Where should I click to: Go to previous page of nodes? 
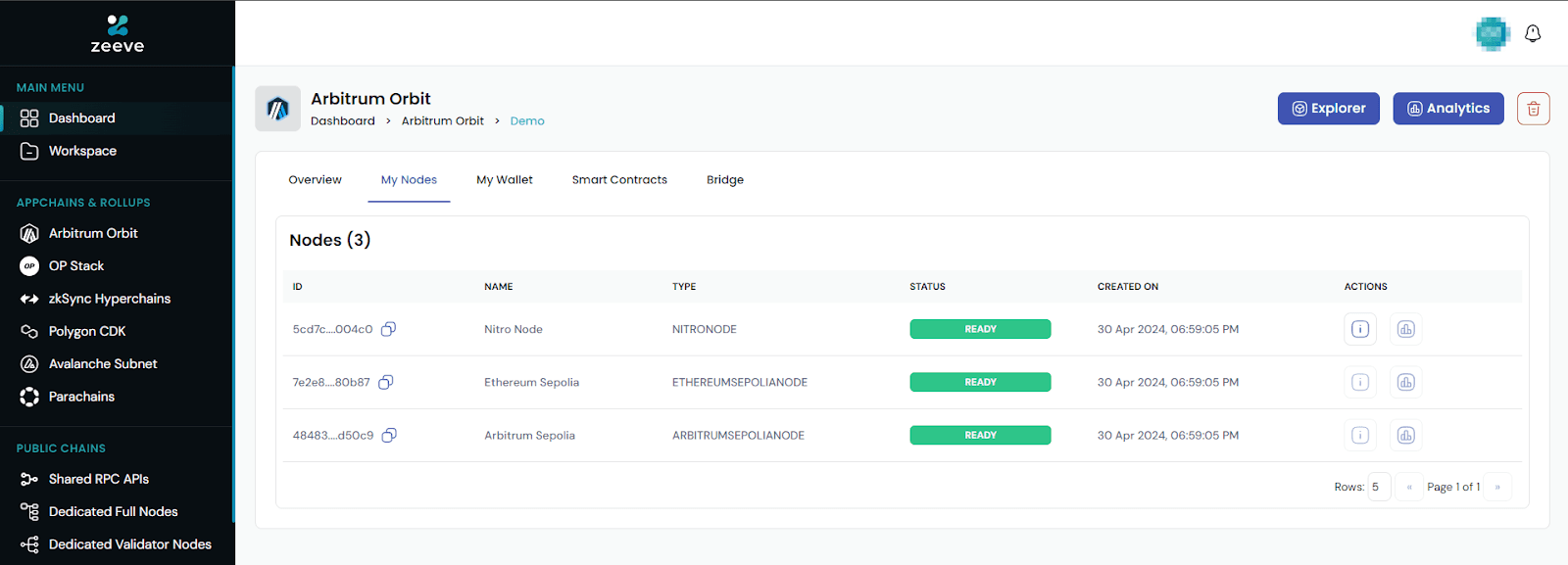pyautogui.click(x=1409, y=487)
